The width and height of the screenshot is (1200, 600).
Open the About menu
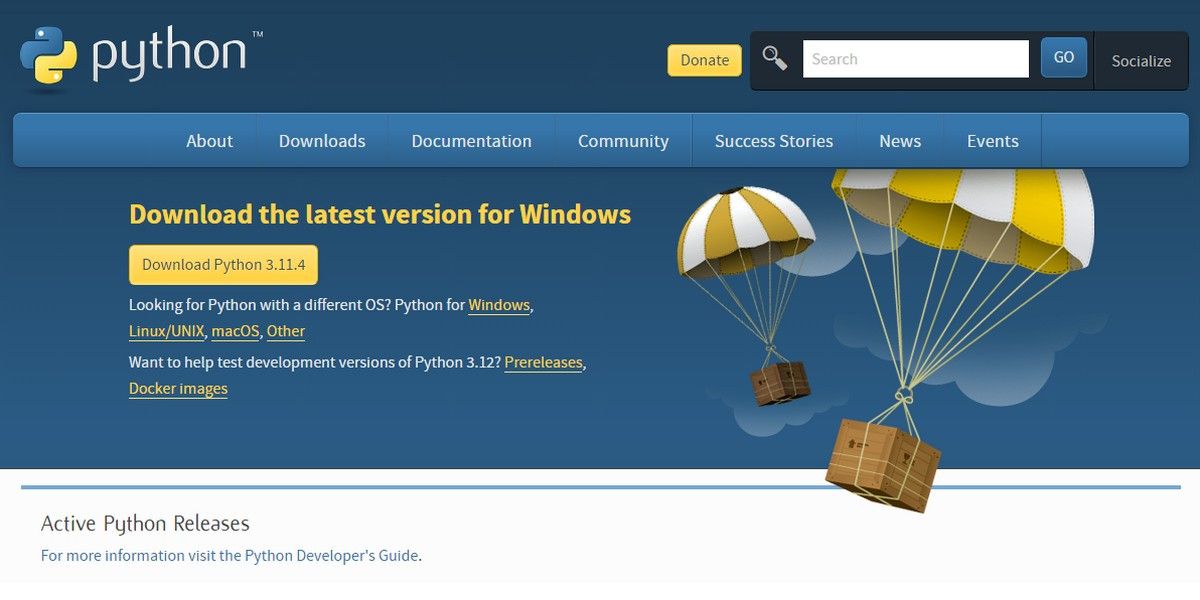(x=208, y=140)
